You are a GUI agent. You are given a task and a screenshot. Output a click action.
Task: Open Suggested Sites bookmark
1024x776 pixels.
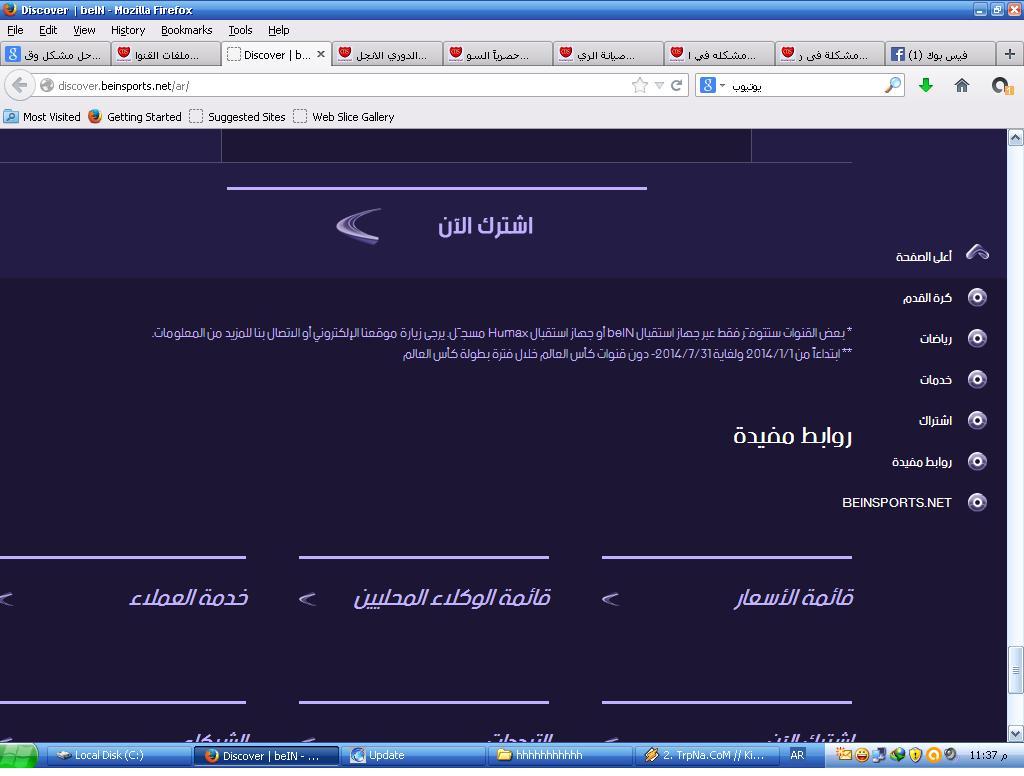[x=238, y=117]
